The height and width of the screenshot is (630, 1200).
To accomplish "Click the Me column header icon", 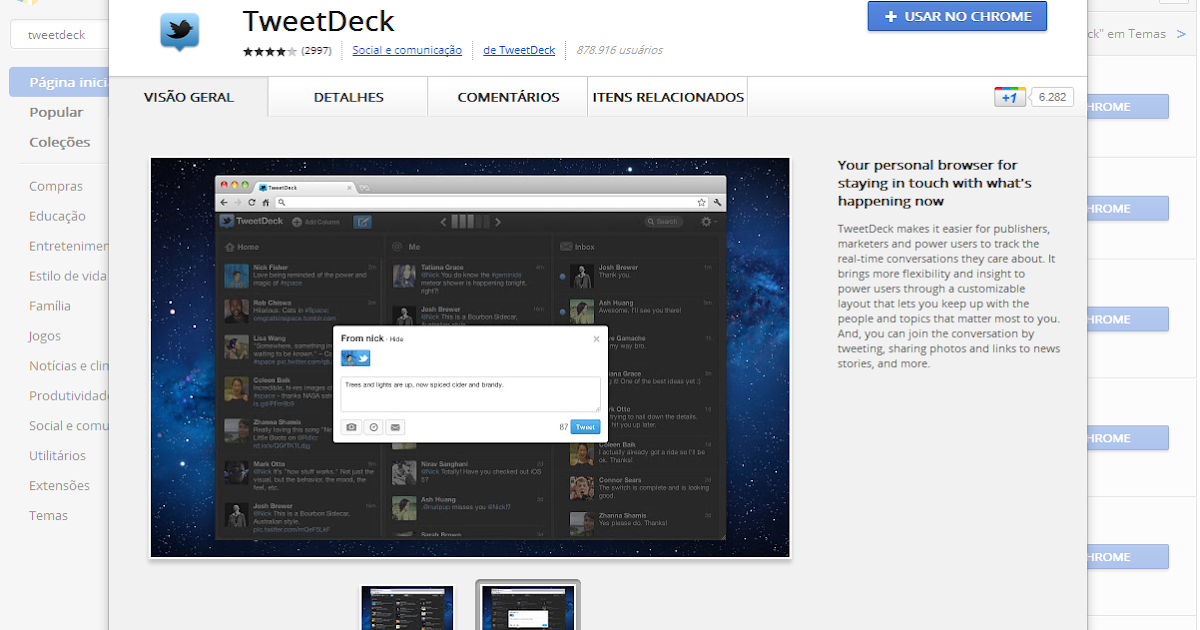I will tap(397, 246).
